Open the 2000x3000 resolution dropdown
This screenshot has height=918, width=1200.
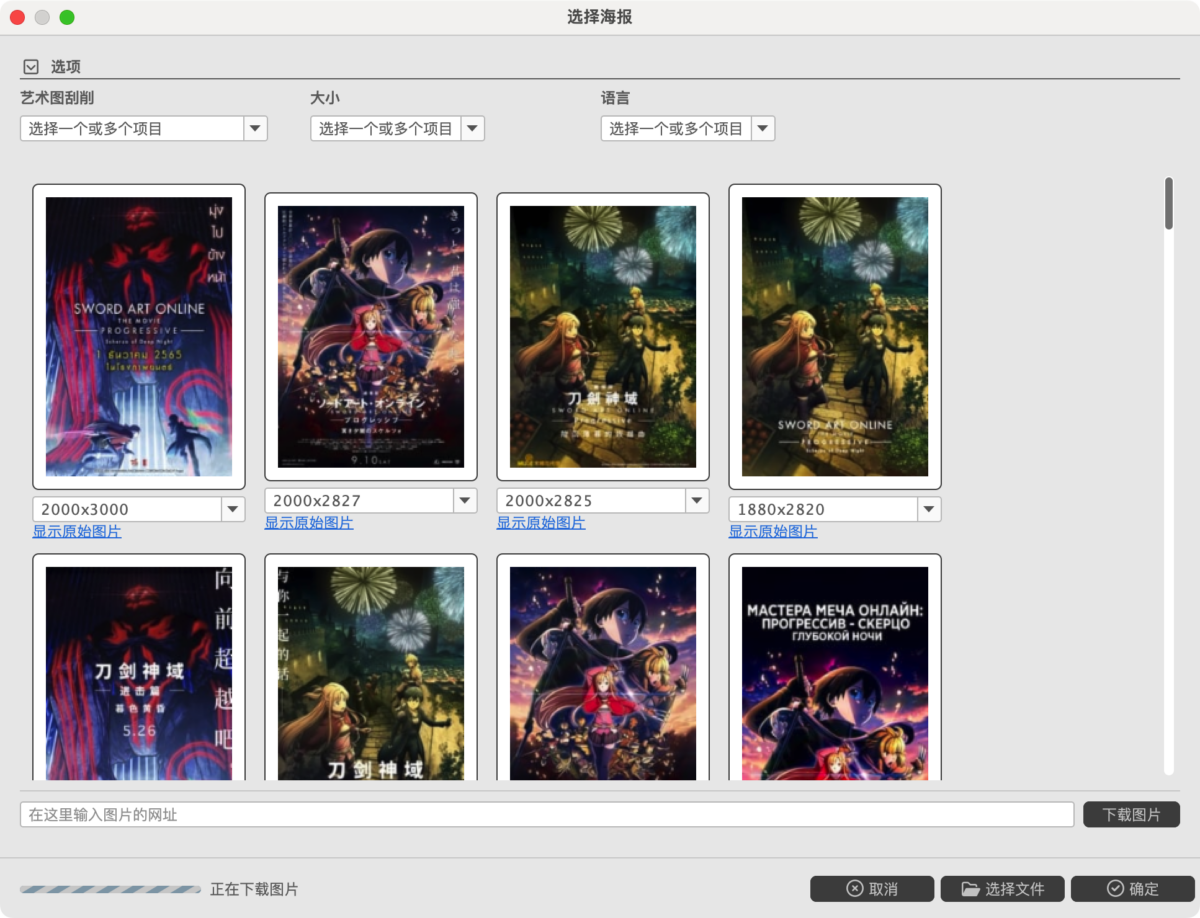pyautogui.click(x=138, y=509)
